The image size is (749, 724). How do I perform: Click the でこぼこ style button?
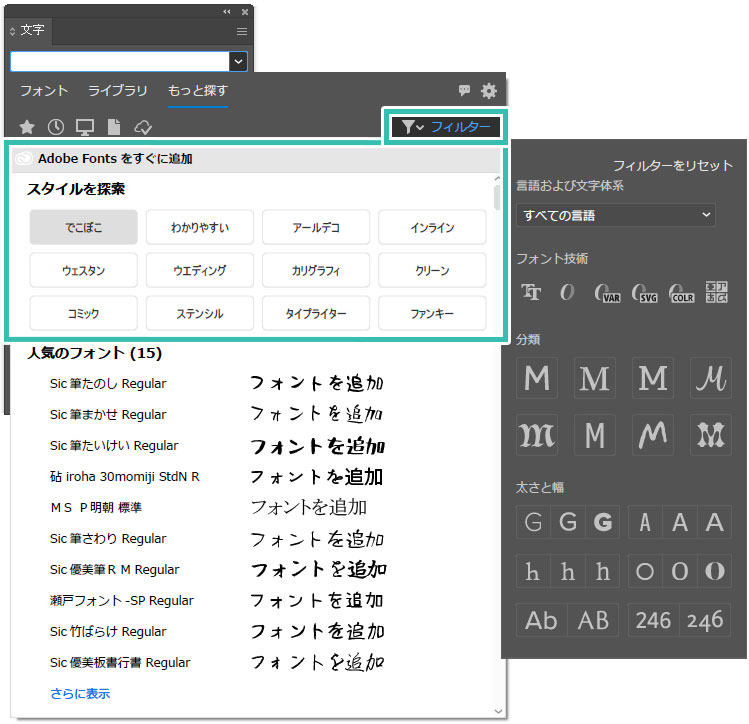tap(83, 228)
